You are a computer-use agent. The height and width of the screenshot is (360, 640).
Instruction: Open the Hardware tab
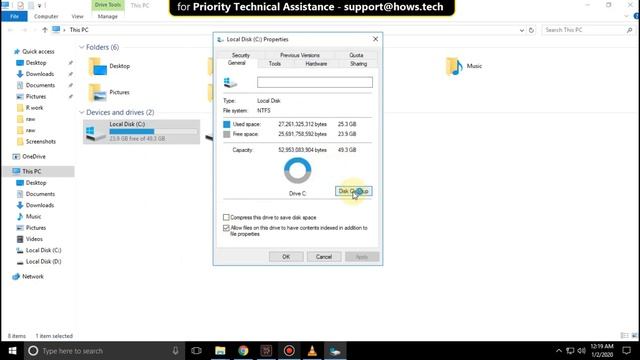point(316,64)
